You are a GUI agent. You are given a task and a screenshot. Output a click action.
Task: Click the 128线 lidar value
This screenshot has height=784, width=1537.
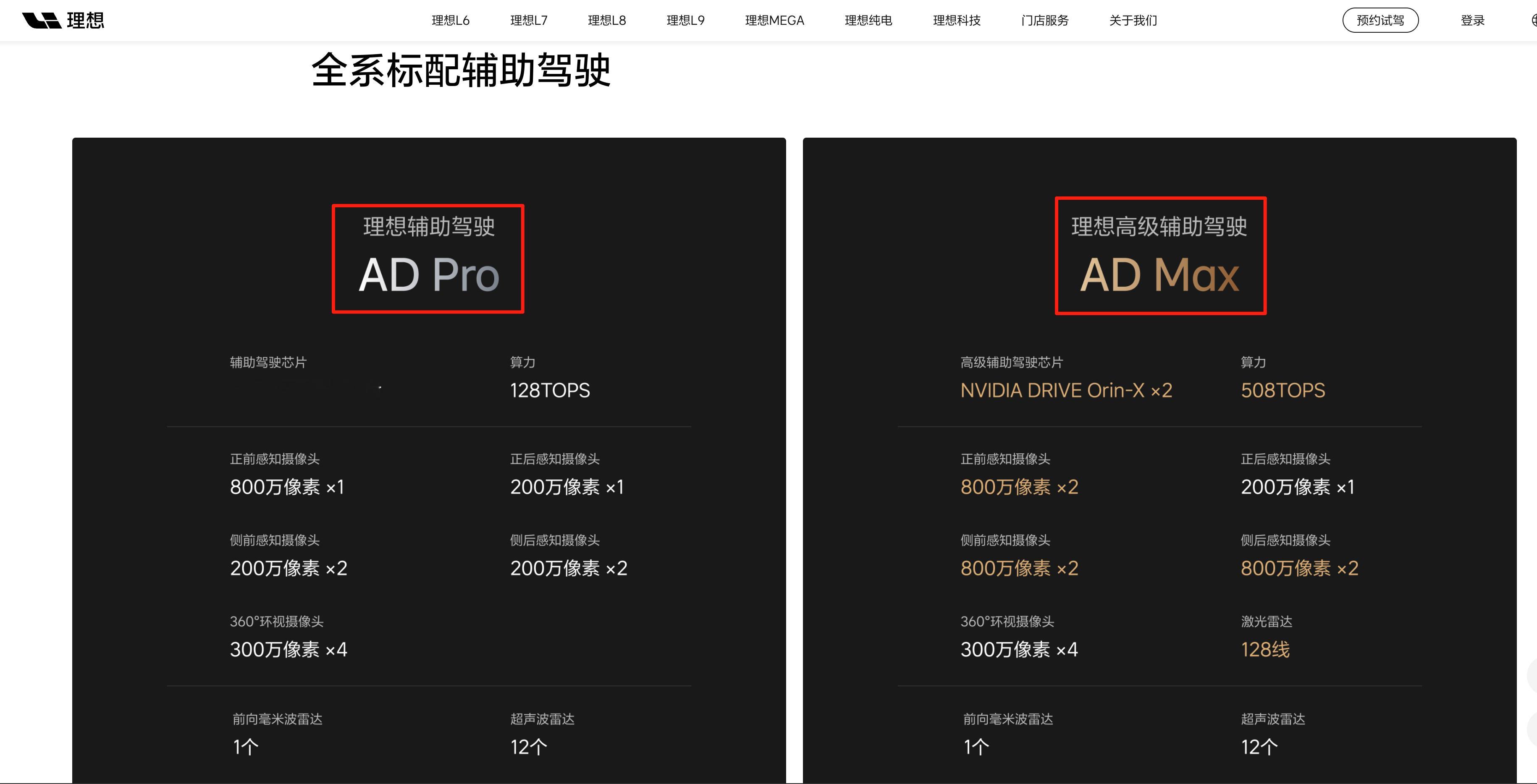pos(1265,649)
